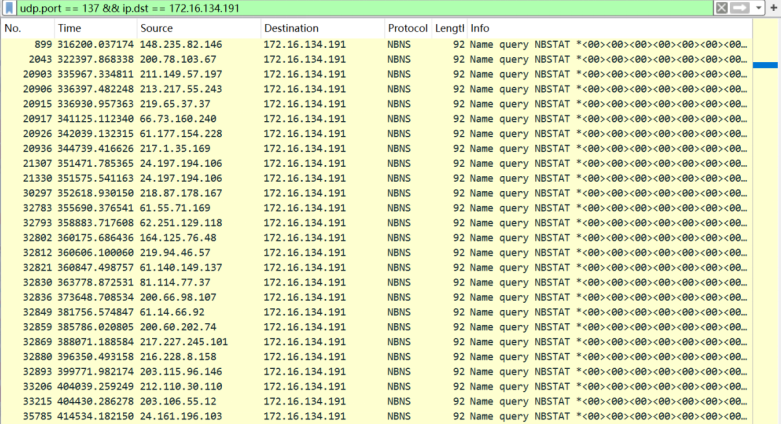Select source address 66.73.160.240
This screenshot has height=424, width=782.
[x=178, y=119]
